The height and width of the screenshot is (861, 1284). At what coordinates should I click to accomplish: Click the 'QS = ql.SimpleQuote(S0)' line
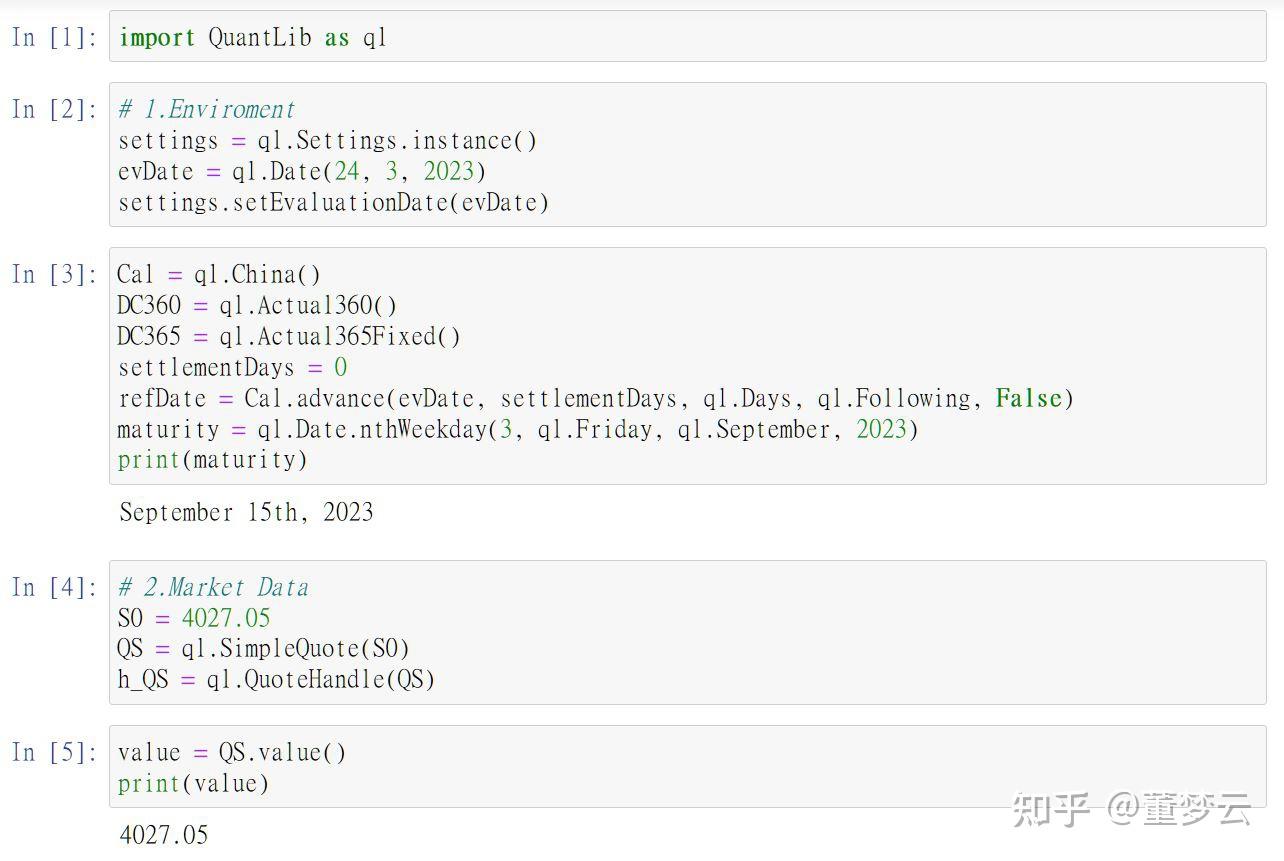(264, 649)
